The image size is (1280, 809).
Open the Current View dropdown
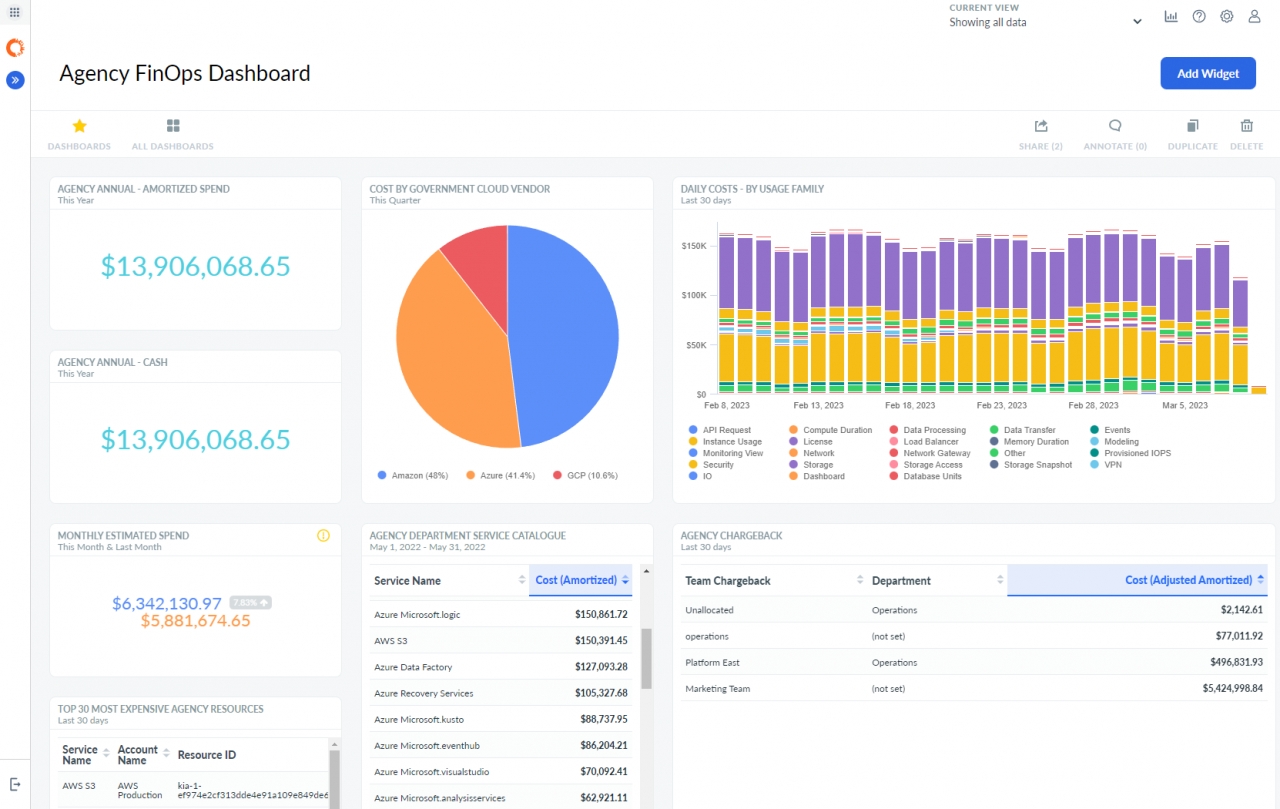click(1136, 20)
